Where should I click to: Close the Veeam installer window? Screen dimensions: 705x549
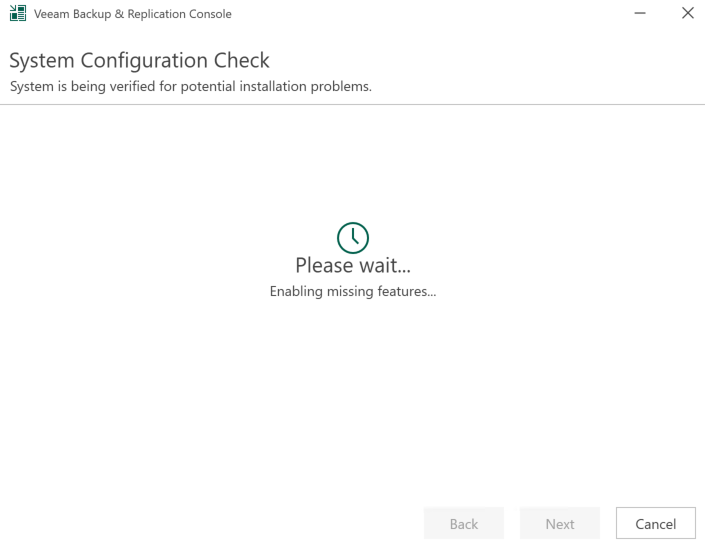(x=687, y=14)
